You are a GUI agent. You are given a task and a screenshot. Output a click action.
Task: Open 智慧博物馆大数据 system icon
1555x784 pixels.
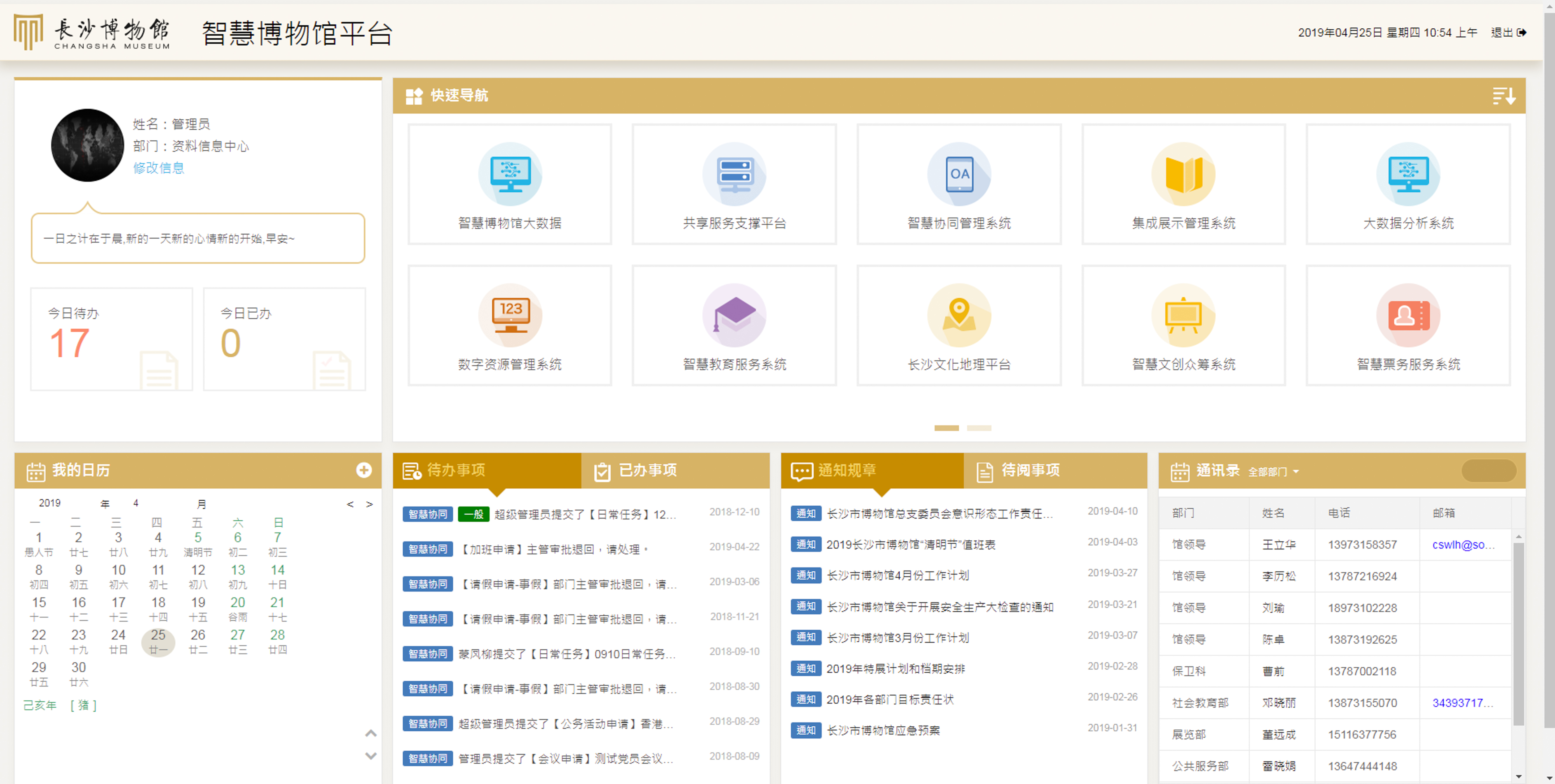(510, 174)
